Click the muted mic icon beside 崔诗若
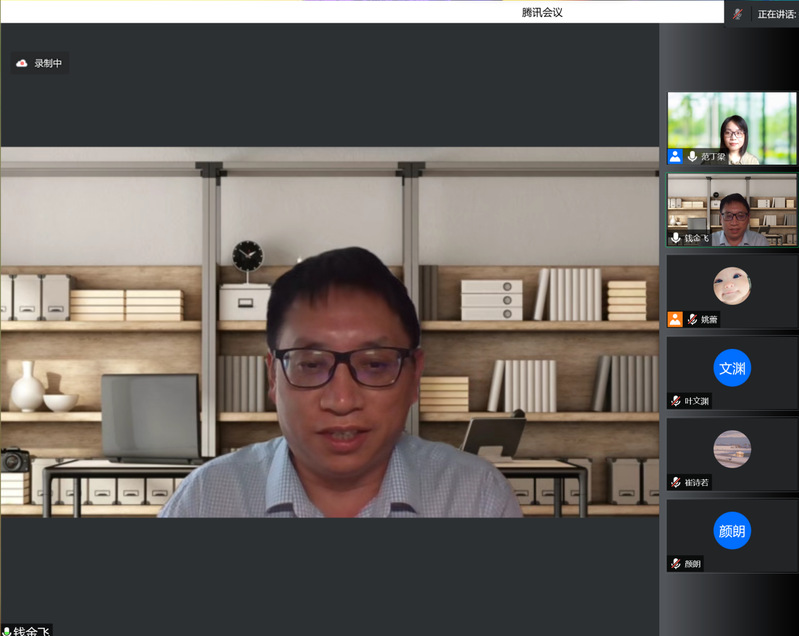Viewport: 799px width, 636px height. pyautogui.click(x=676, y=482)
